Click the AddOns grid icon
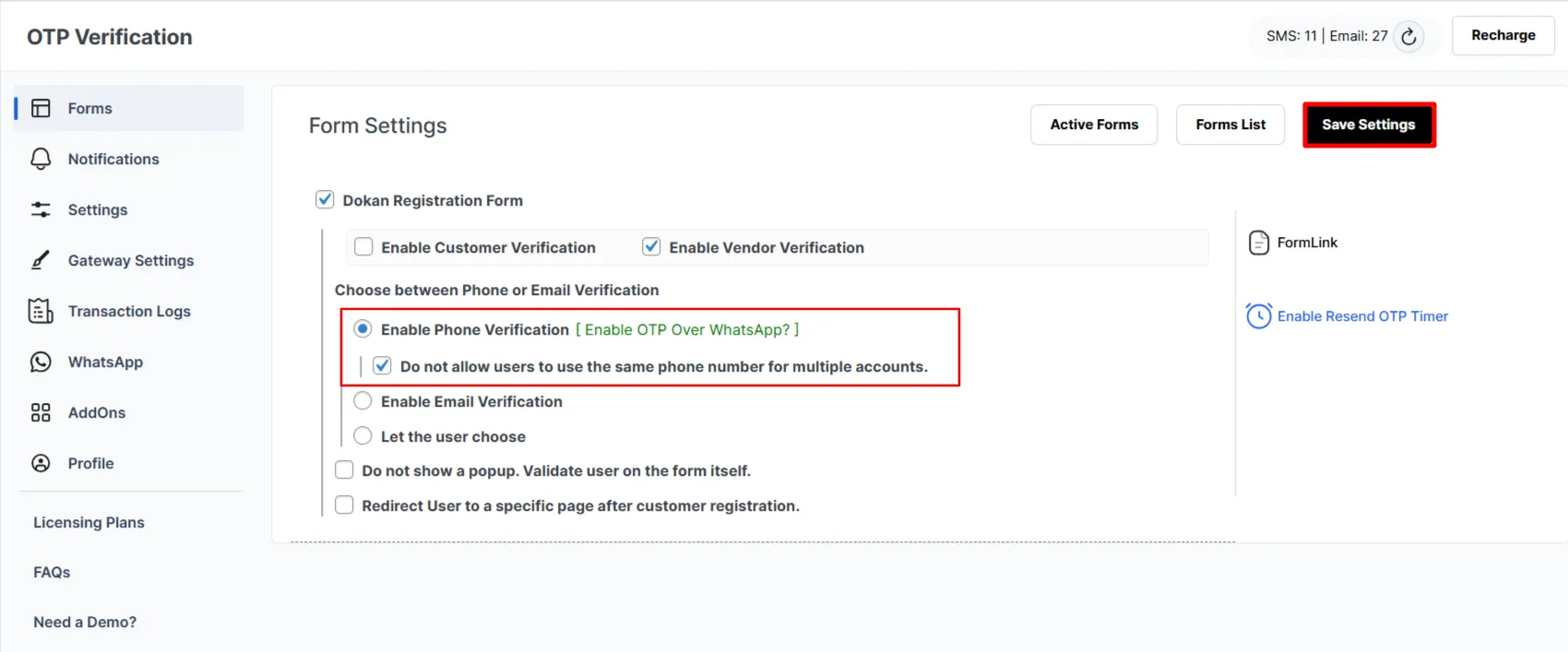The height and width of the screenshot is (652, 1568). click(41, 412)
